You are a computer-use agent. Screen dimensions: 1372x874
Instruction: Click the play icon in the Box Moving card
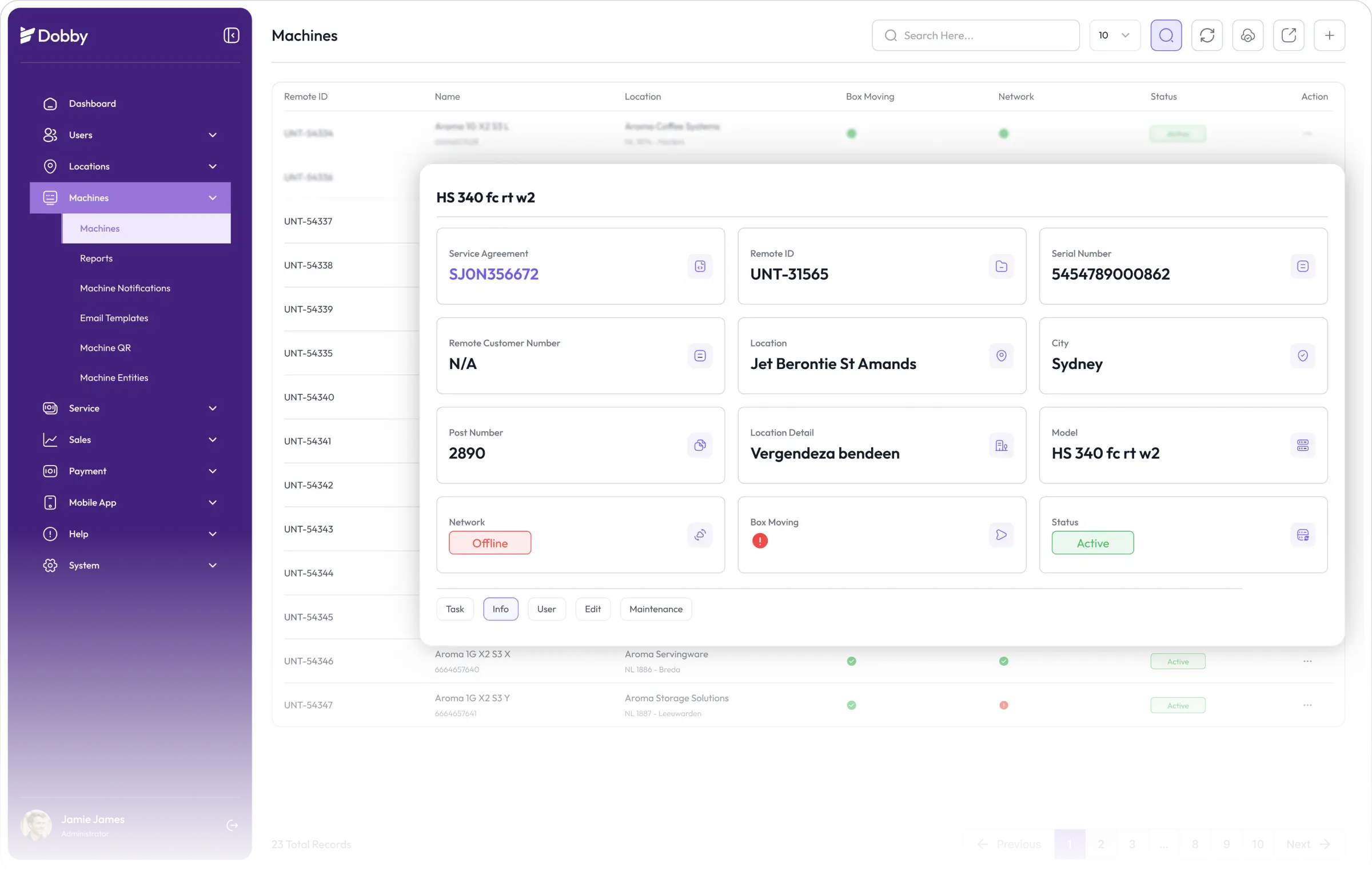(x=1001, y=535)
